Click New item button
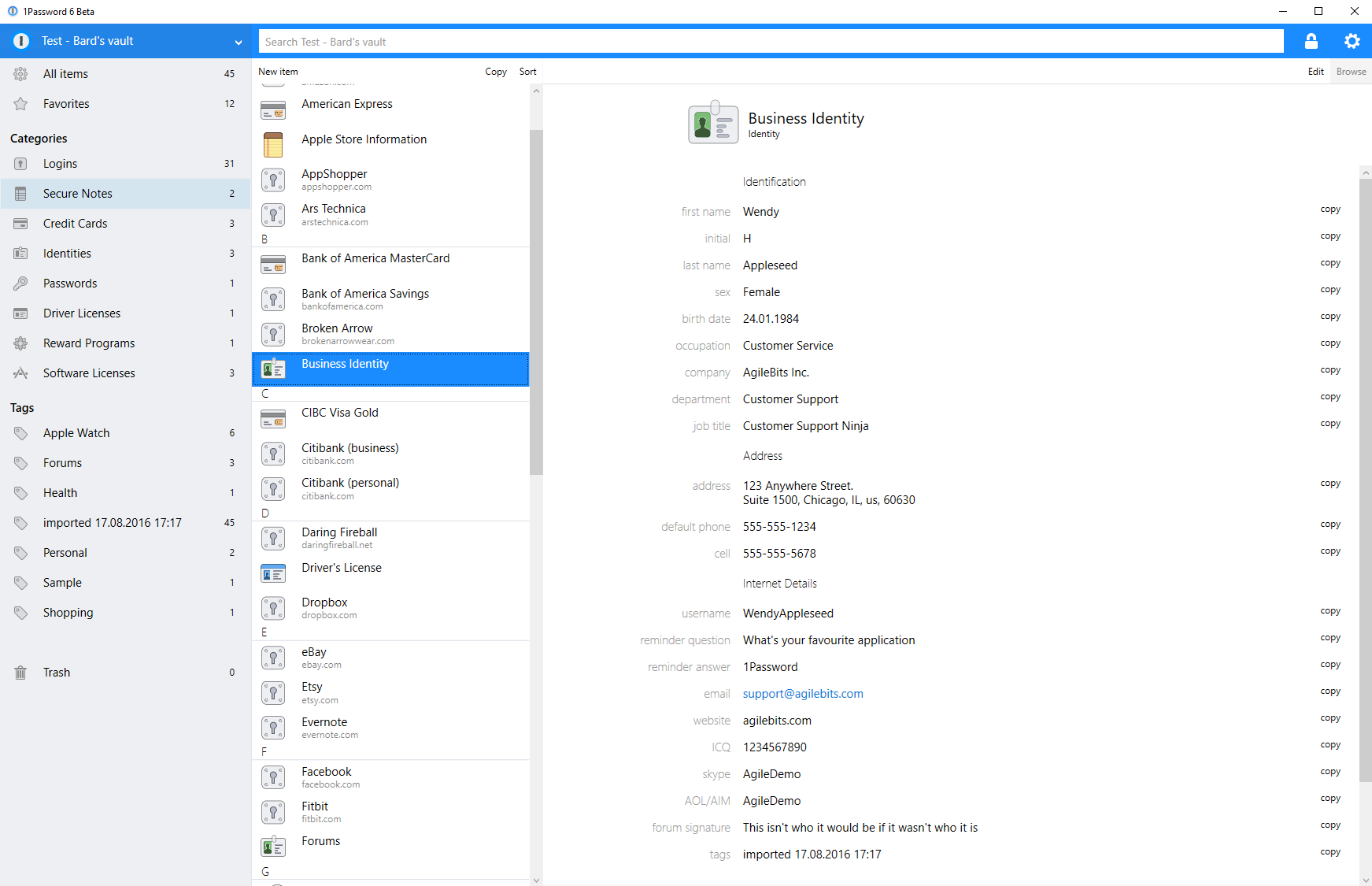This screenshot has height=886, width=1372. point(279,72)
